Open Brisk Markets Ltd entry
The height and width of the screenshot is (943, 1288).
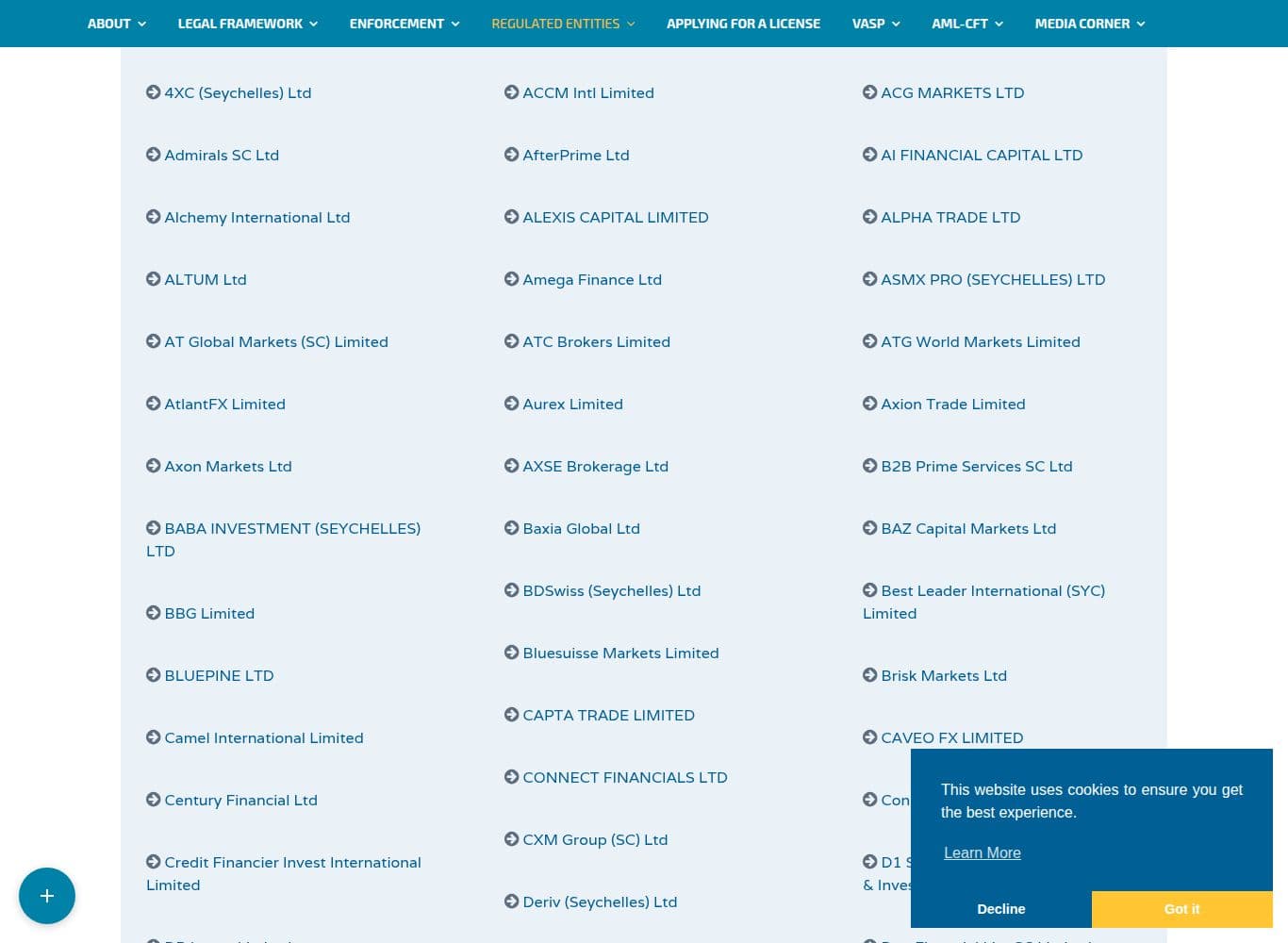point(944,675)
